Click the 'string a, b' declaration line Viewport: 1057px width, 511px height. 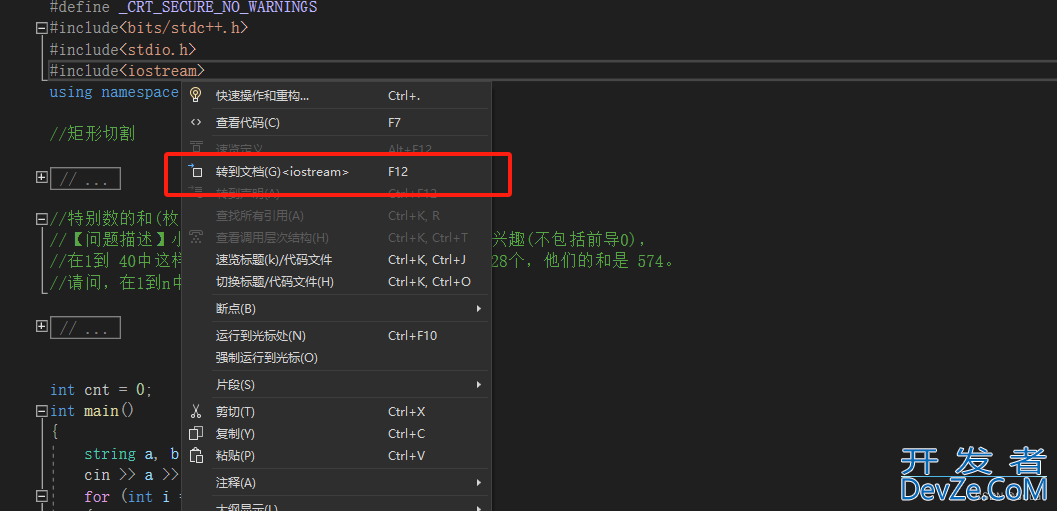tap(131, 454)
